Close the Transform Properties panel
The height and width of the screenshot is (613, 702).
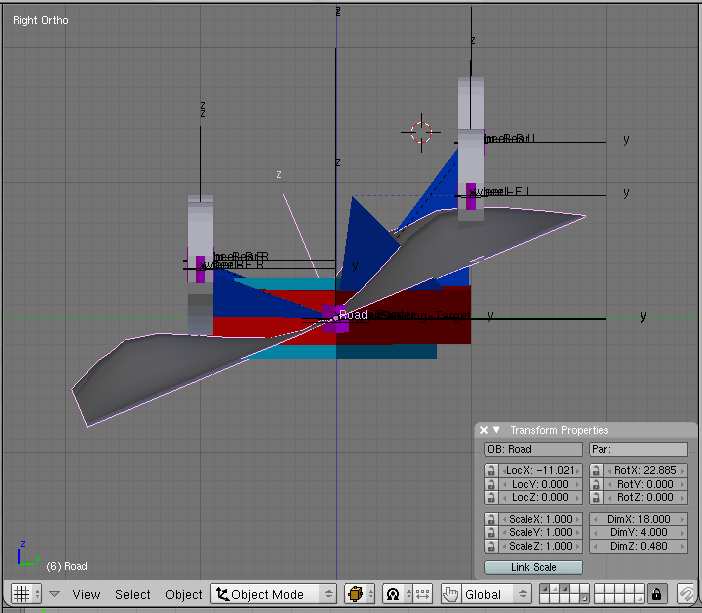pos(484,430)
